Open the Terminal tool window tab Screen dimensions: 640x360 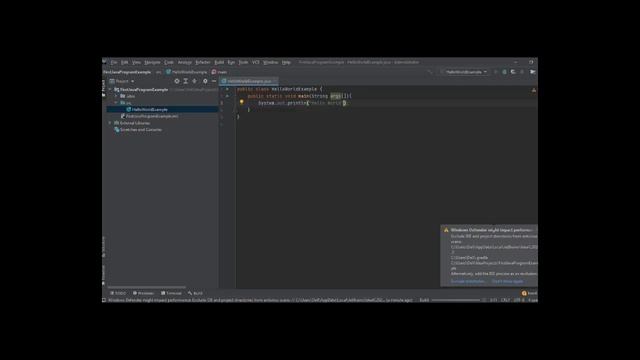coord(171,293)
